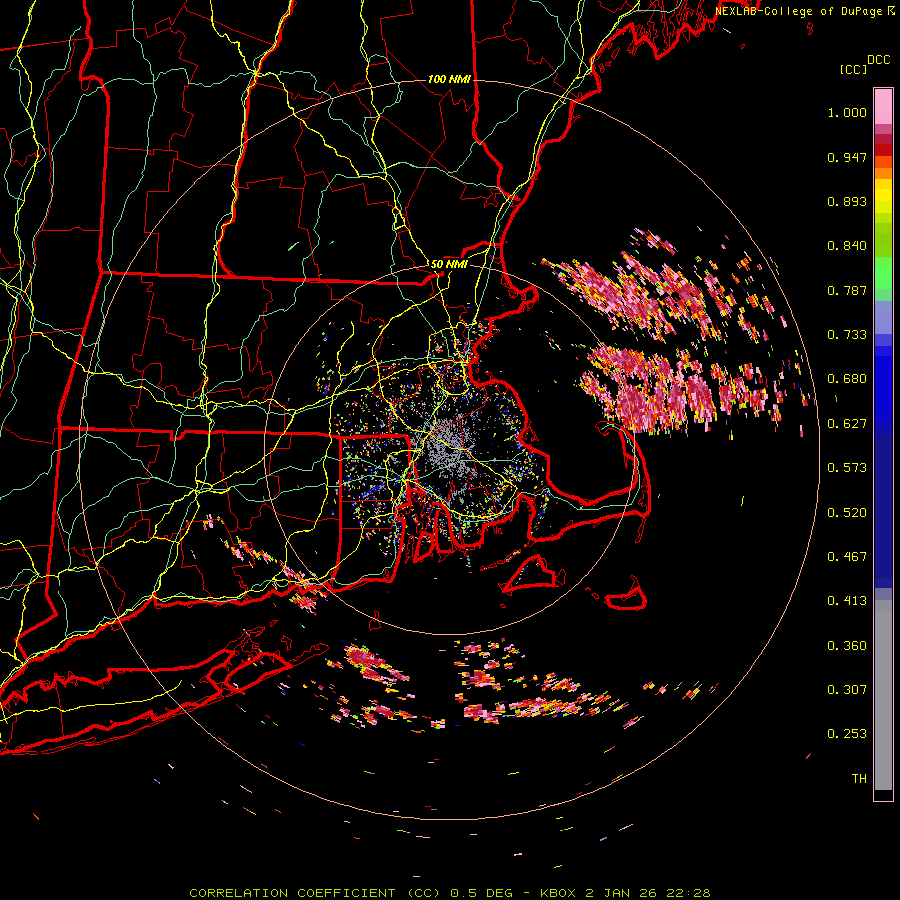Click the 0.253 scale value
Screen dimensions: 900x900
coord(847,734)
